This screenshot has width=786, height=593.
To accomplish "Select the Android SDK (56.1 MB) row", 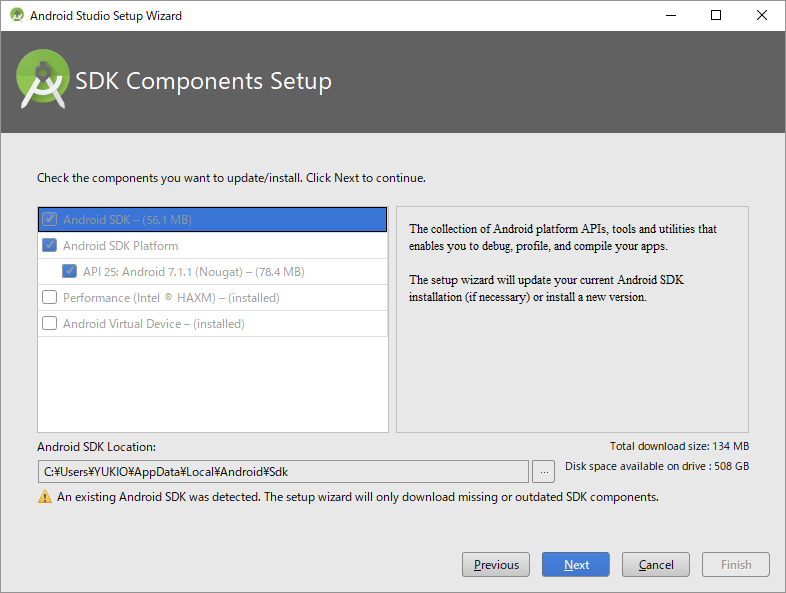I will click(128, 220).
